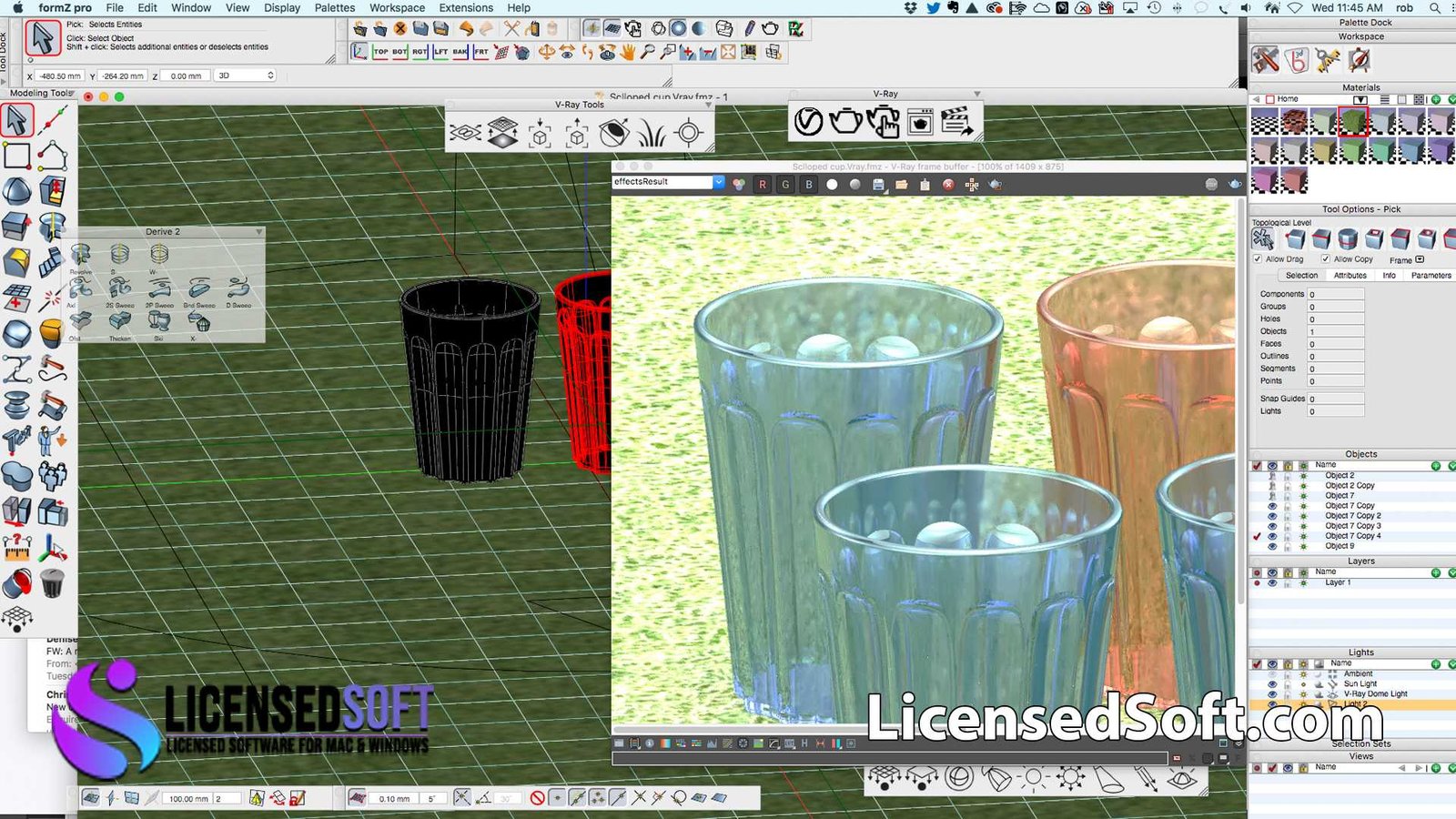Select the red brick material swatch
Image resolution: width=1456 pixels, height=819 pixels.
pos(1294,121)
